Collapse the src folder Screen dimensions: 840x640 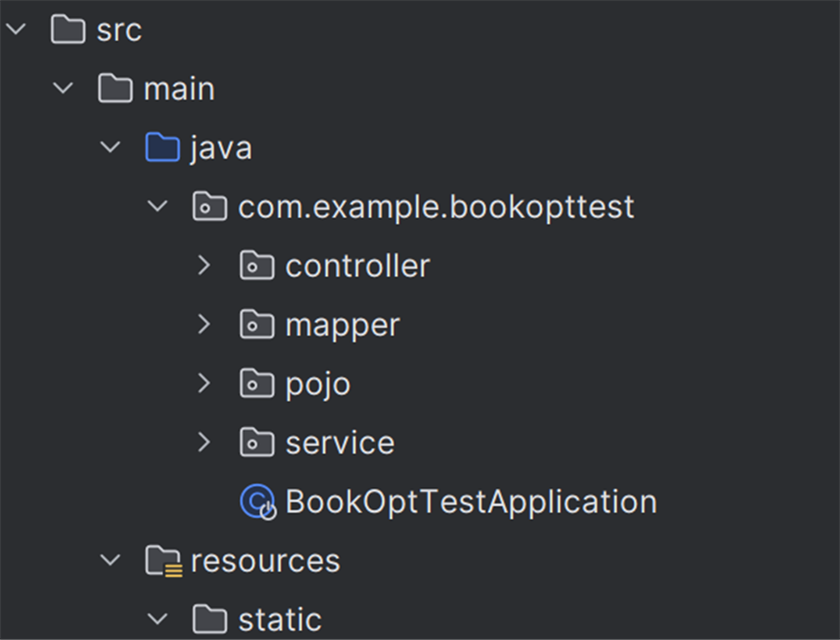click(16, 29)
